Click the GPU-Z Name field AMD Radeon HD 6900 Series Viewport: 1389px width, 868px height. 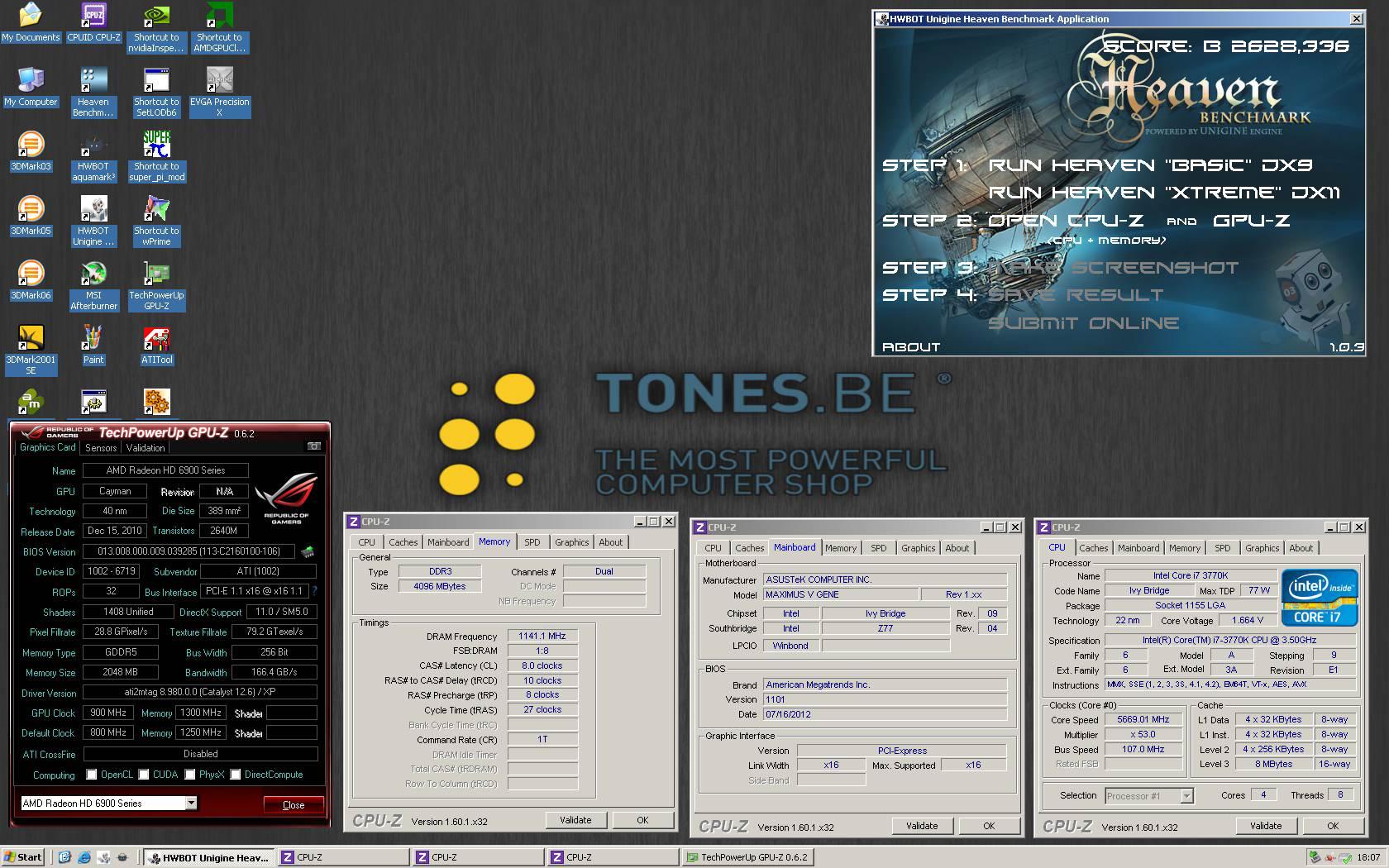pyautogui.click(x=165, y=470)
